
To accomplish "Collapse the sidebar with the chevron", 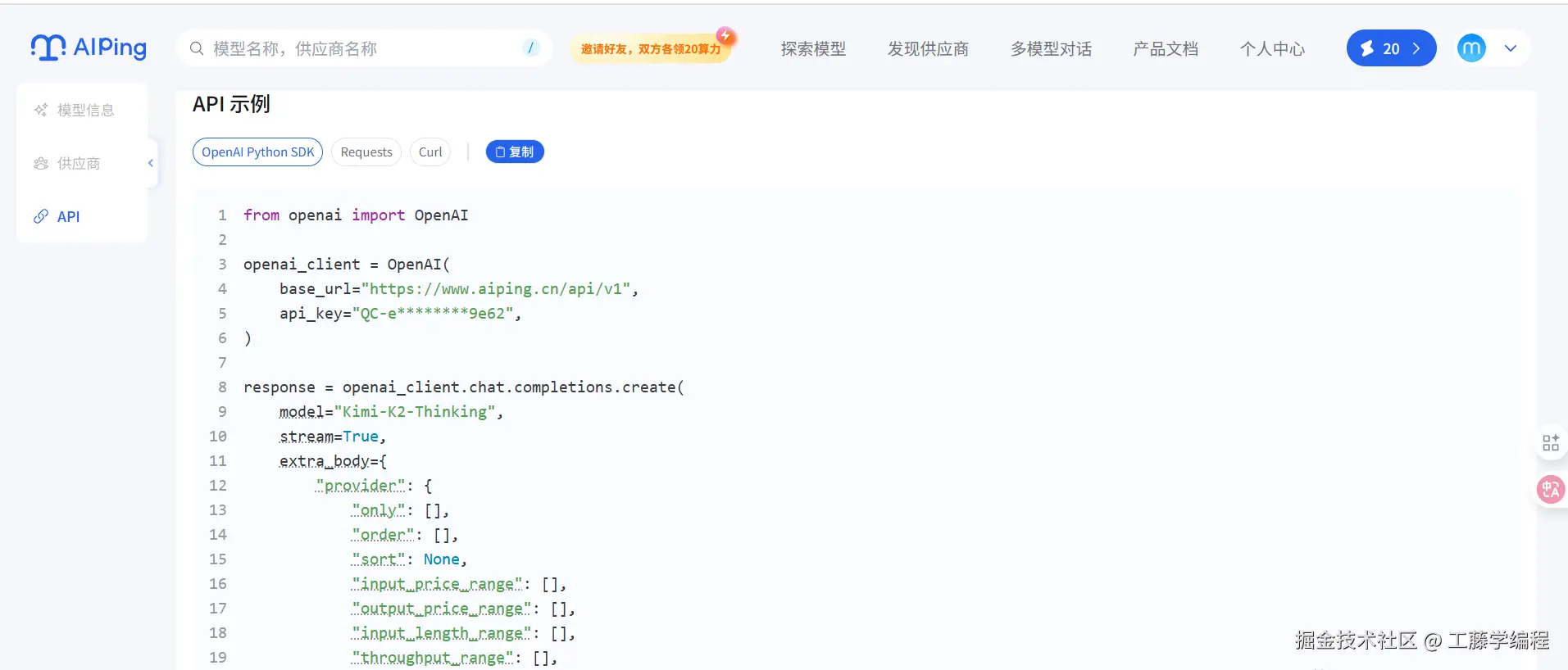I will [151, 163].
